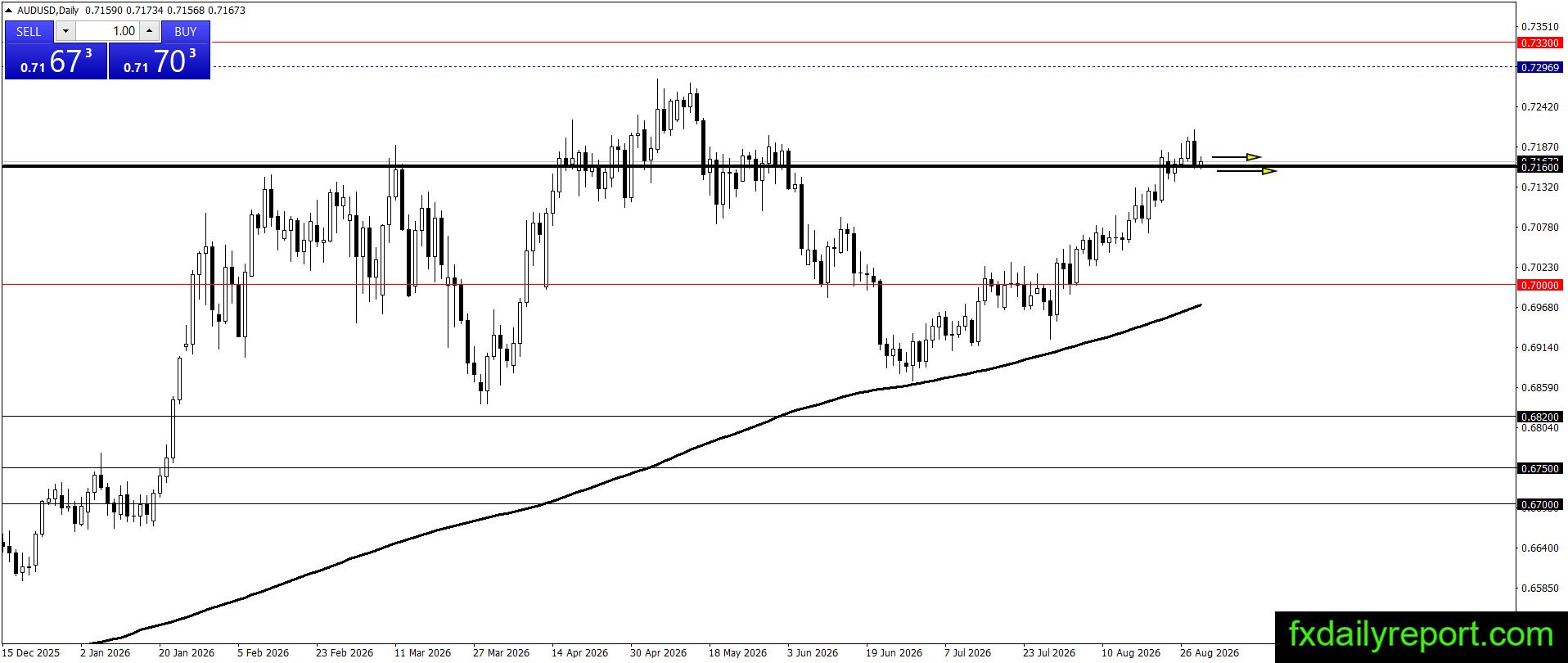1568x663 pixels.
Task: Click the 26 Aug 2026 date marker
Action: (x=1209, y=652)
